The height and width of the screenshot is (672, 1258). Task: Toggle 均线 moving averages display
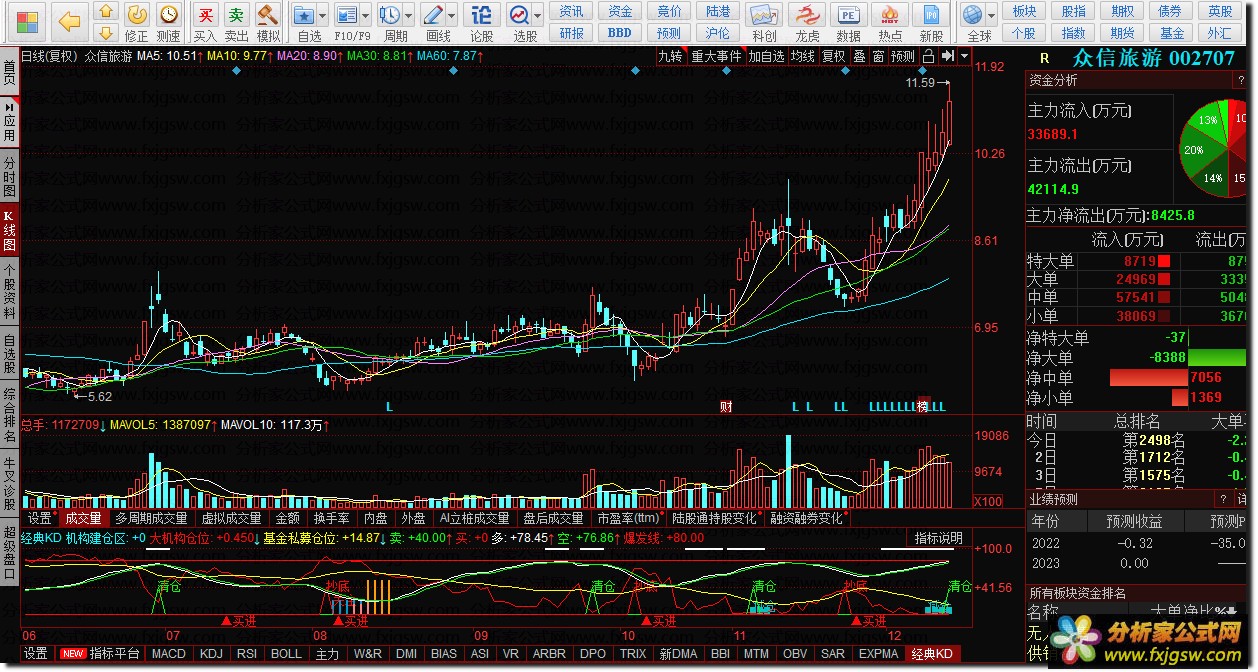coord(803,56)
